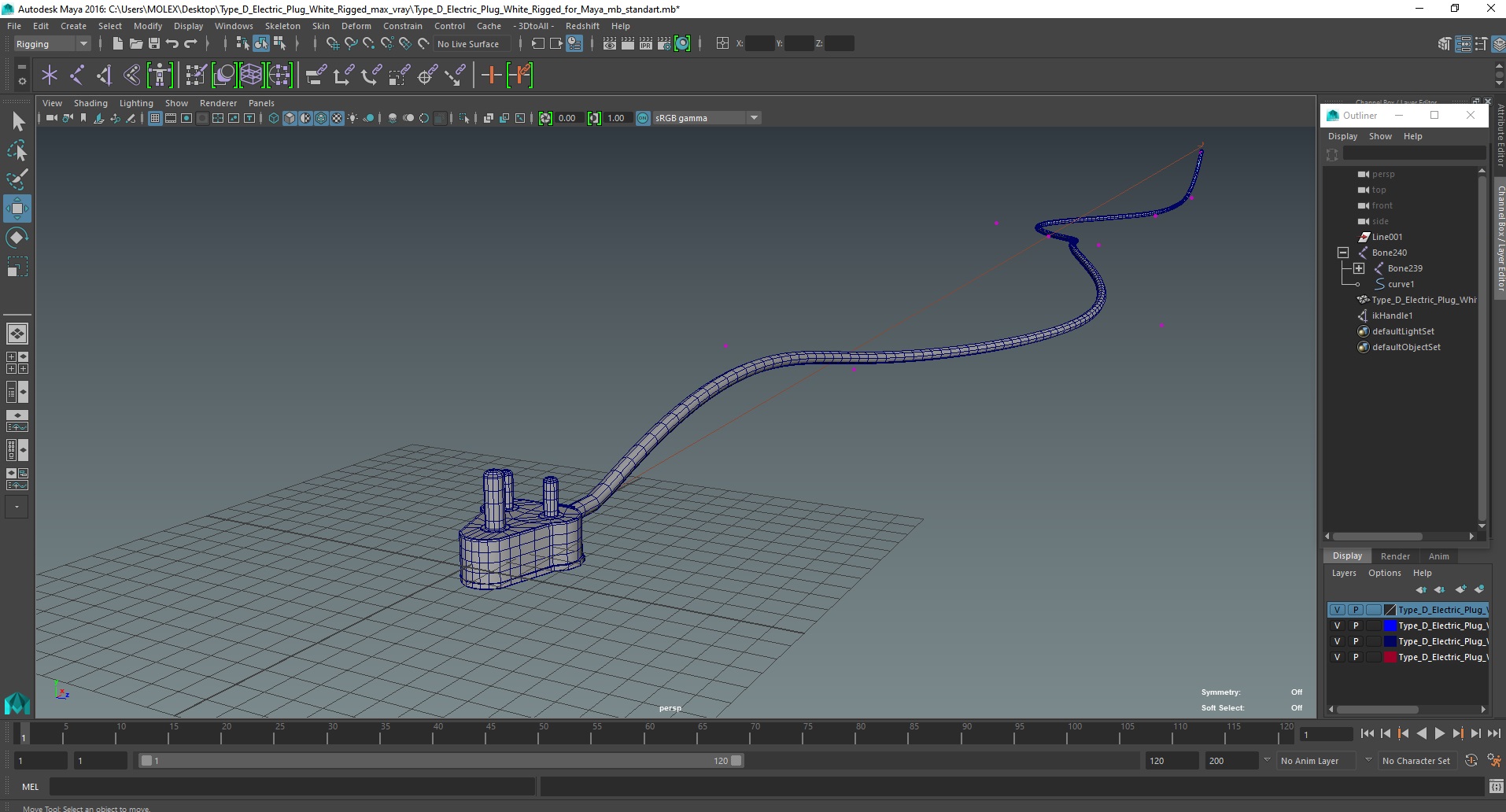Screen dimensions: 1506x812
Task: Toggle playback P of red layer
Action: (1356, 657)
